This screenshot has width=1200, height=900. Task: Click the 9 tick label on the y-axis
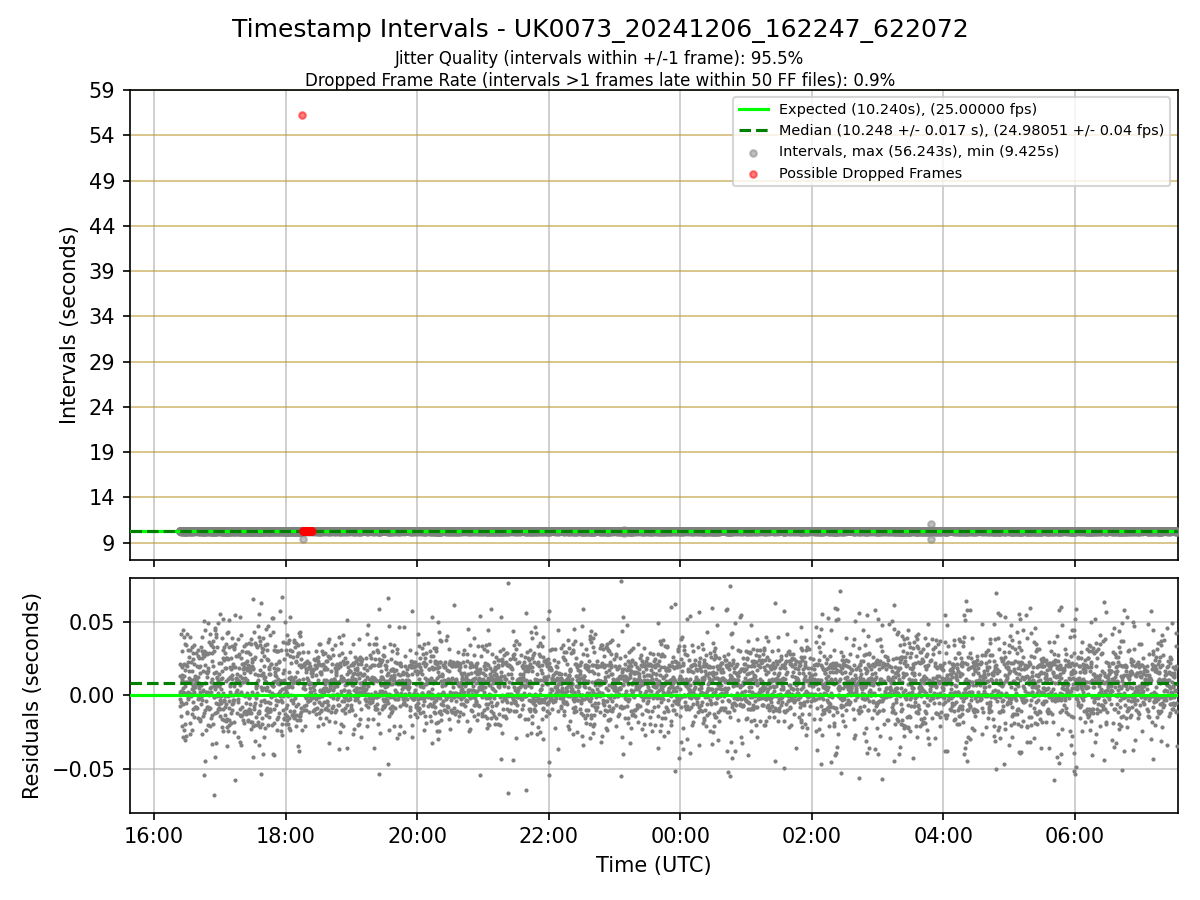(110, 543)
